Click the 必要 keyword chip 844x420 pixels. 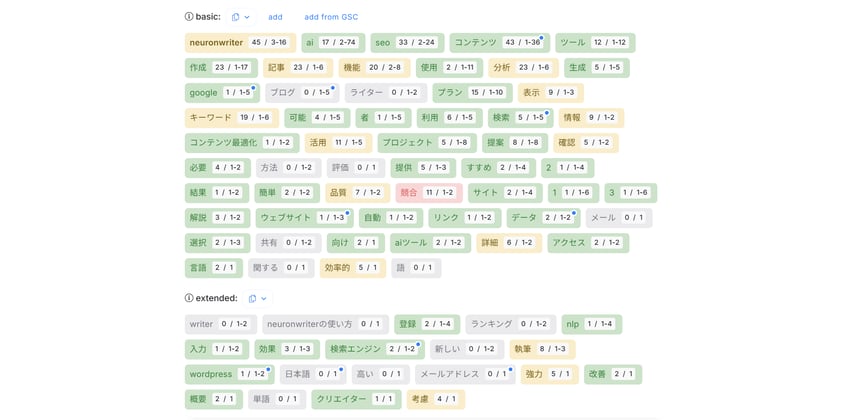pyautogui.click(x=217, y=168)
